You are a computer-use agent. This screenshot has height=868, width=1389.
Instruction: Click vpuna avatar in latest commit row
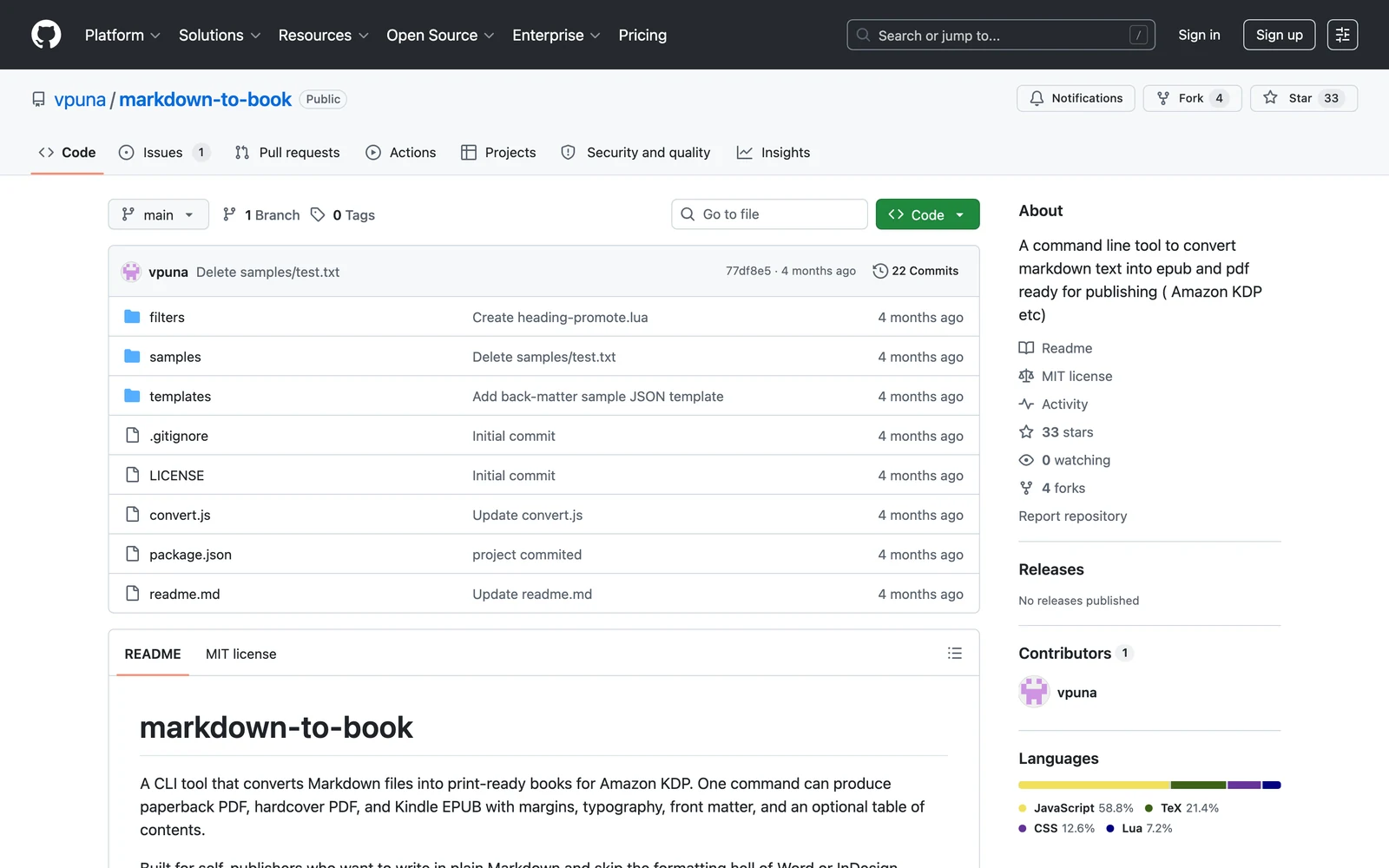click(131, 272)
